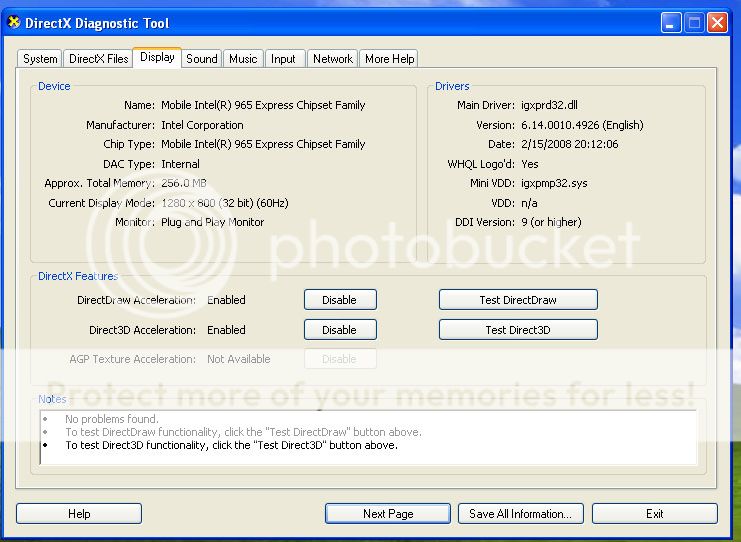Click the 'To test DirectDraw functionality' note
The height and width of the screenshot is (542, 741).
pyautogui.click(x=243, y=432)
